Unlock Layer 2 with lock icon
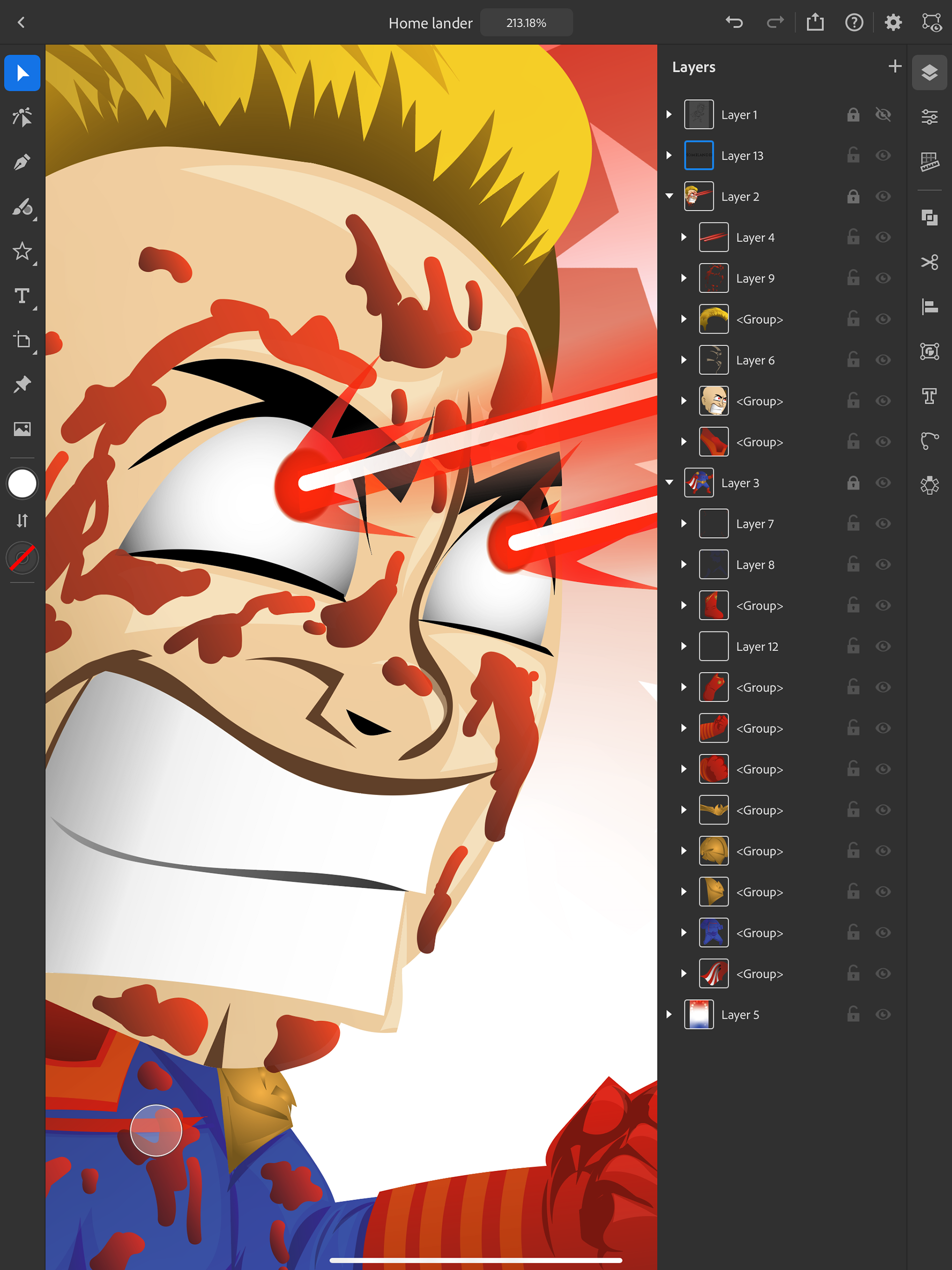The width and height of the screenshot is (952, 1270). (853, 196)
